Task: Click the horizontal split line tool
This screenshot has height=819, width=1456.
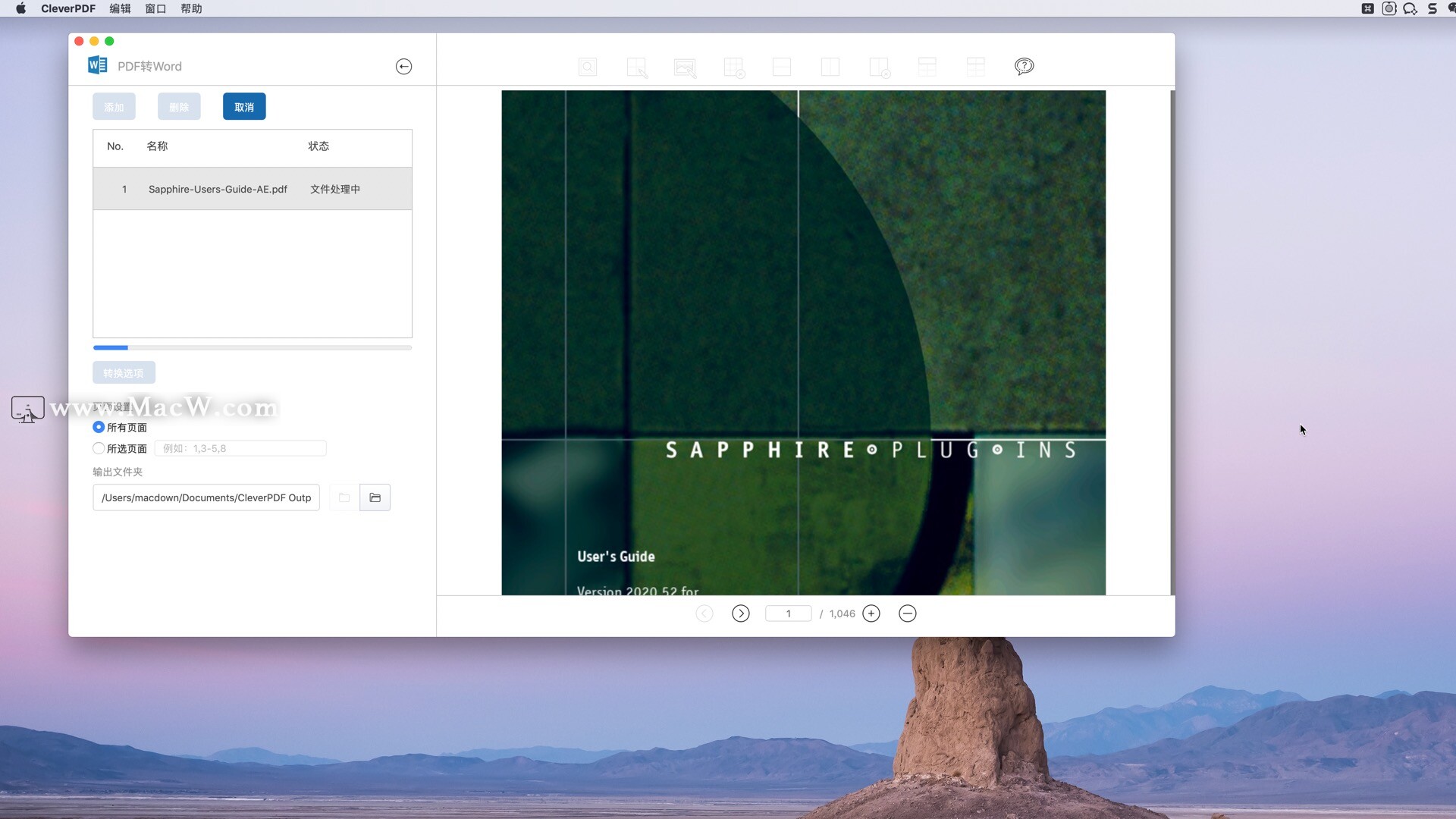Action: pos(782,67)
